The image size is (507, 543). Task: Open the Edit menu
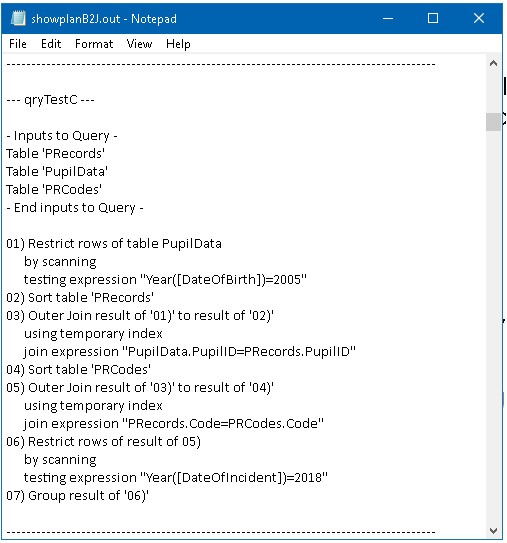[51, 44]
